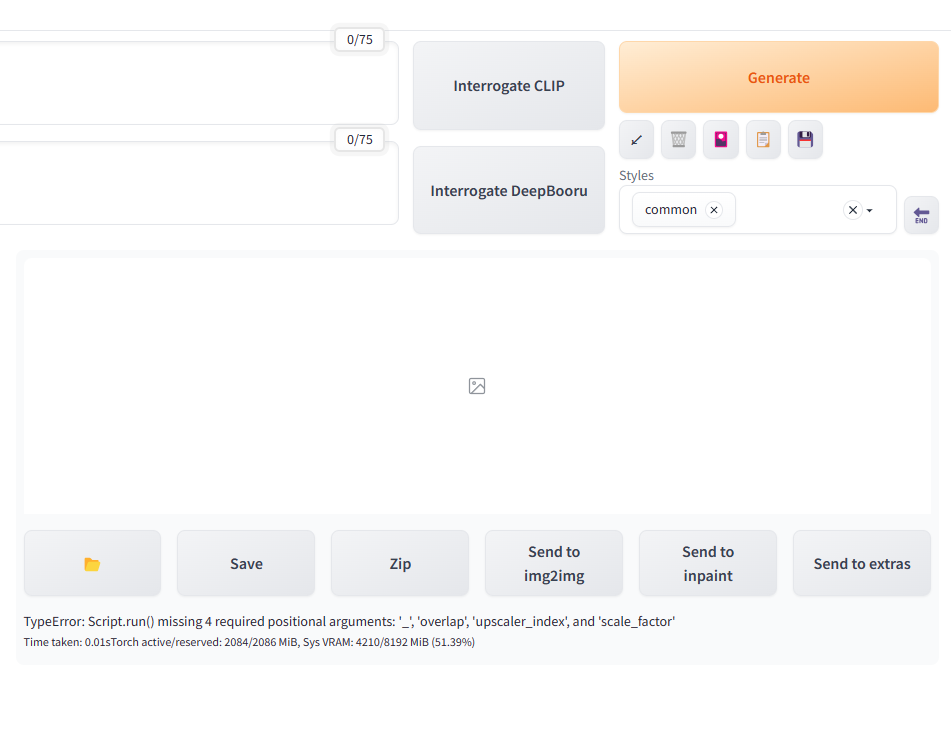Clear the prompt using the trash icon
The image size is (951, 730).
point(678,139)
